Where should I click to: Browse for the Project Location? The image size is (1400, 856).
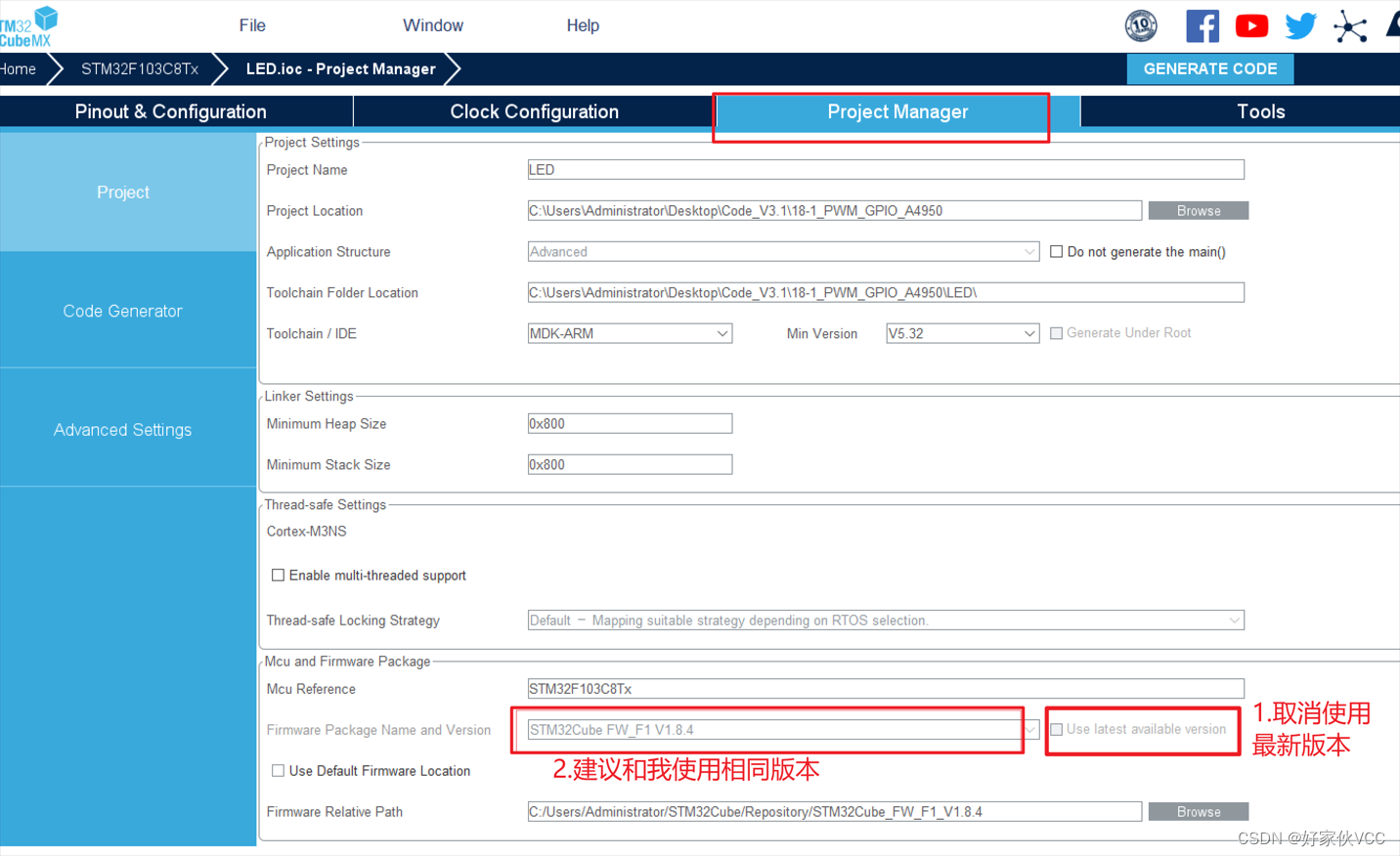[x=1199, y=211]
